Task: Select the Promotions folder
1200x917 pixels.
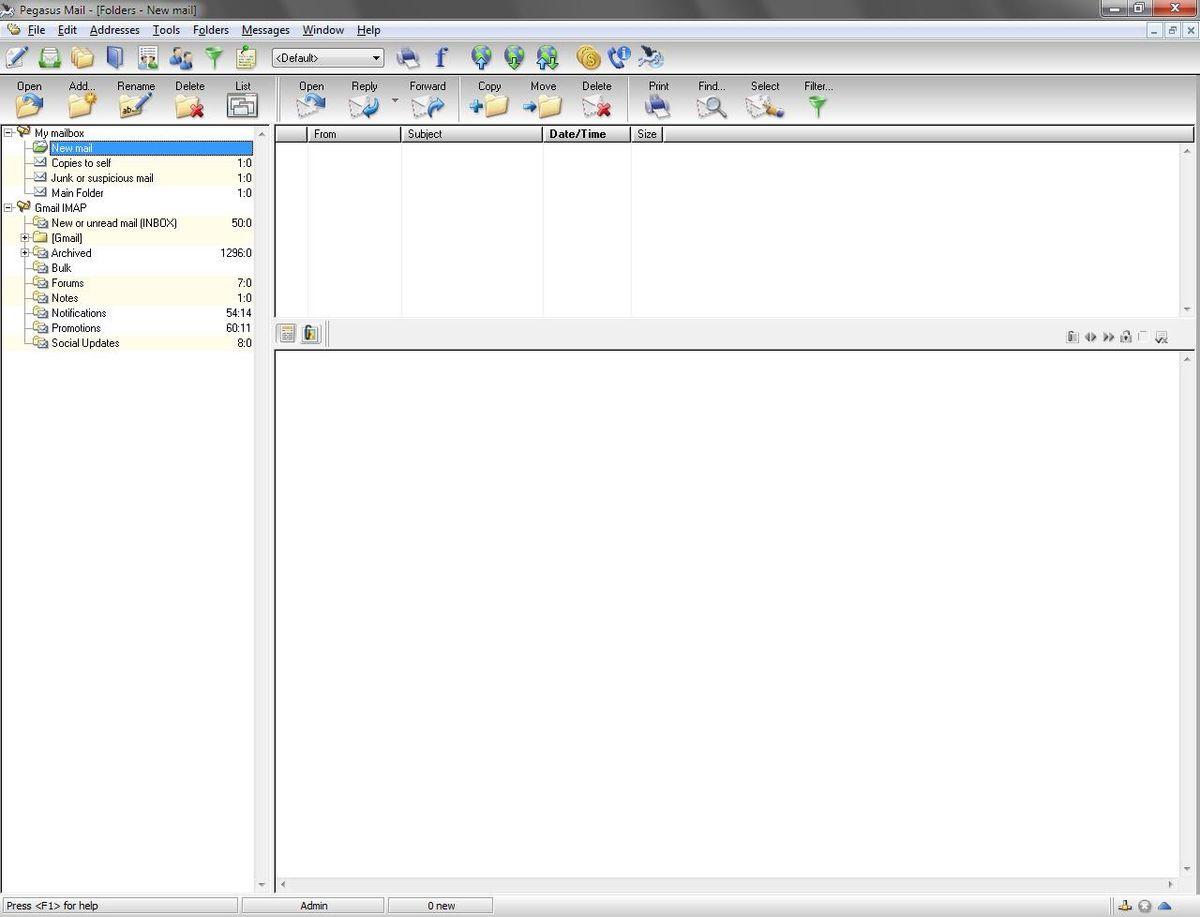Action: click(76, 328)
